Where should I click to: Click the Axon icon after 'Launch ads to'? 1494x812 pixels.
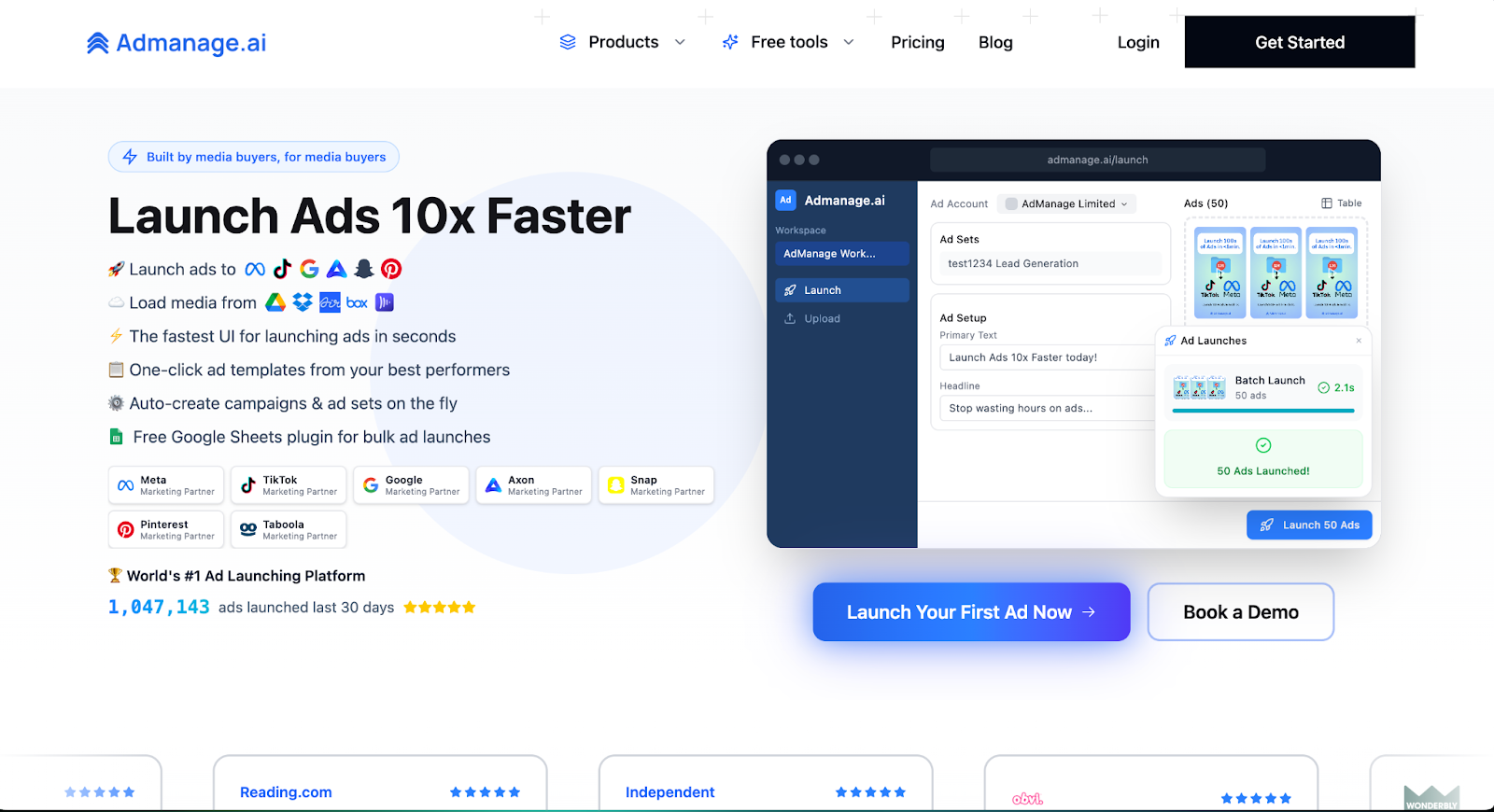(336, 269)
